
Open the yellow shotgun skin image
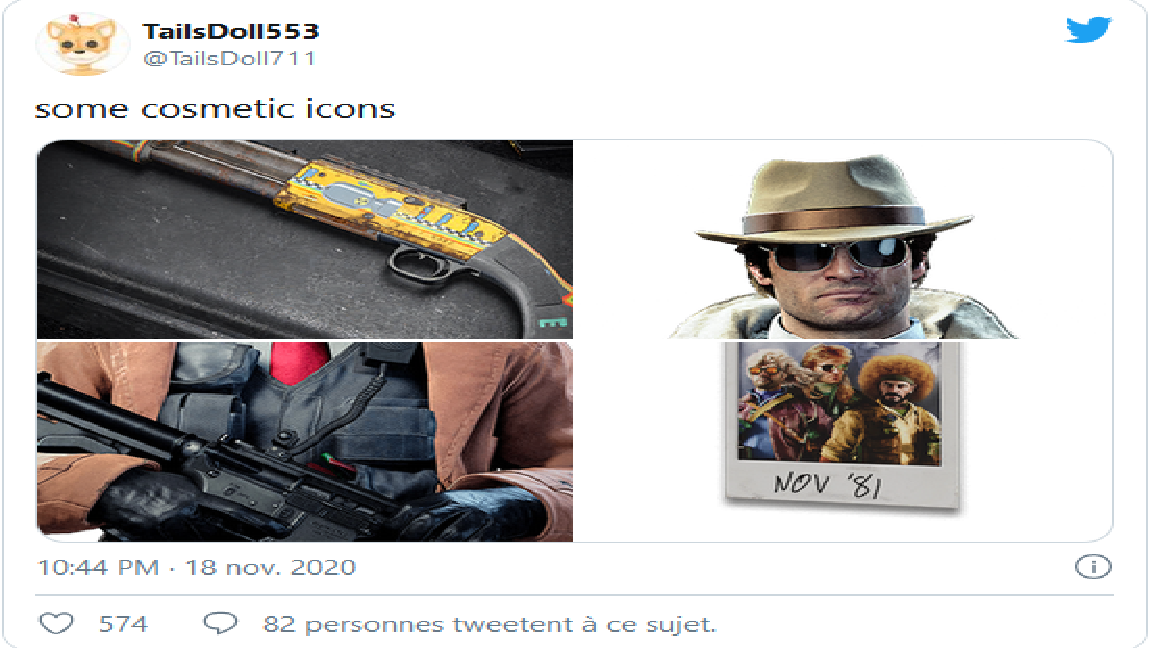click(305, 239)
